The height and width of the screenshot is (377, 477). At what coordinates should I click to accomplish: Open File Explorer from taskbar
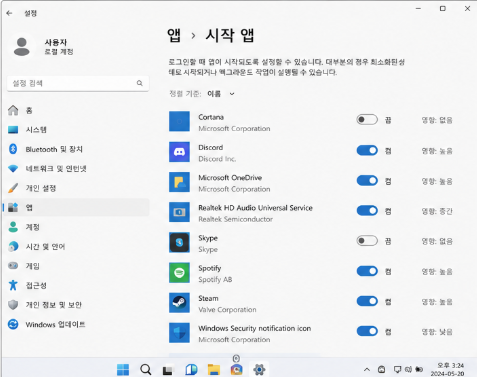coord(214,369)
